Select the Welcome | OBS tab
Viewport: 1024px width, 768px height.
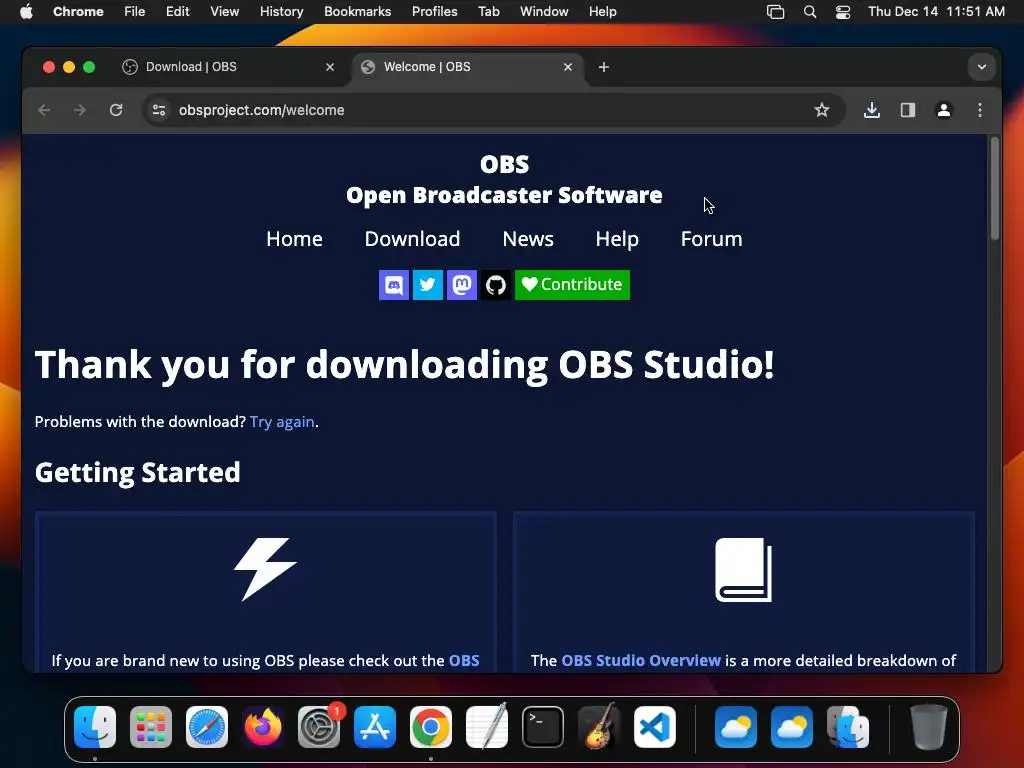[468, 67]
